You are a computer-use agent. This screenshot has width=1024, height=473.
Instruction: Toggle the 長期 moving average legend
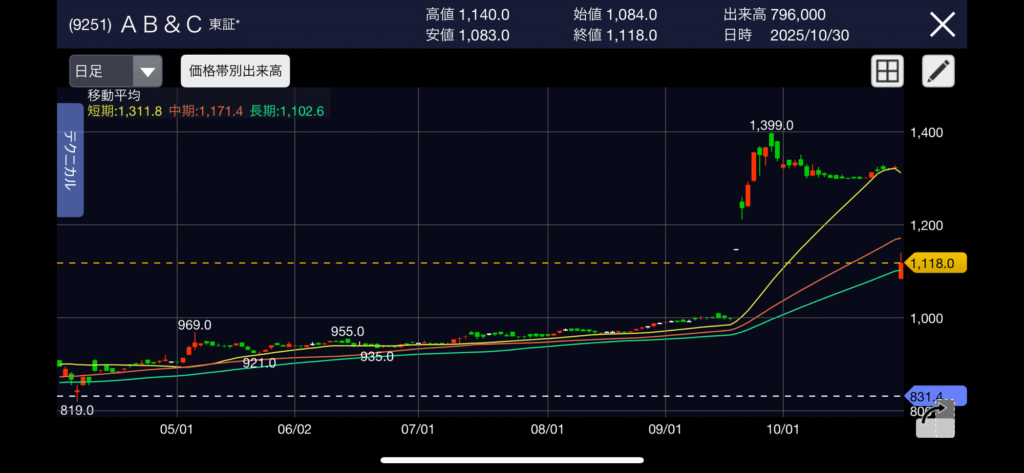[x=288, y=110]
